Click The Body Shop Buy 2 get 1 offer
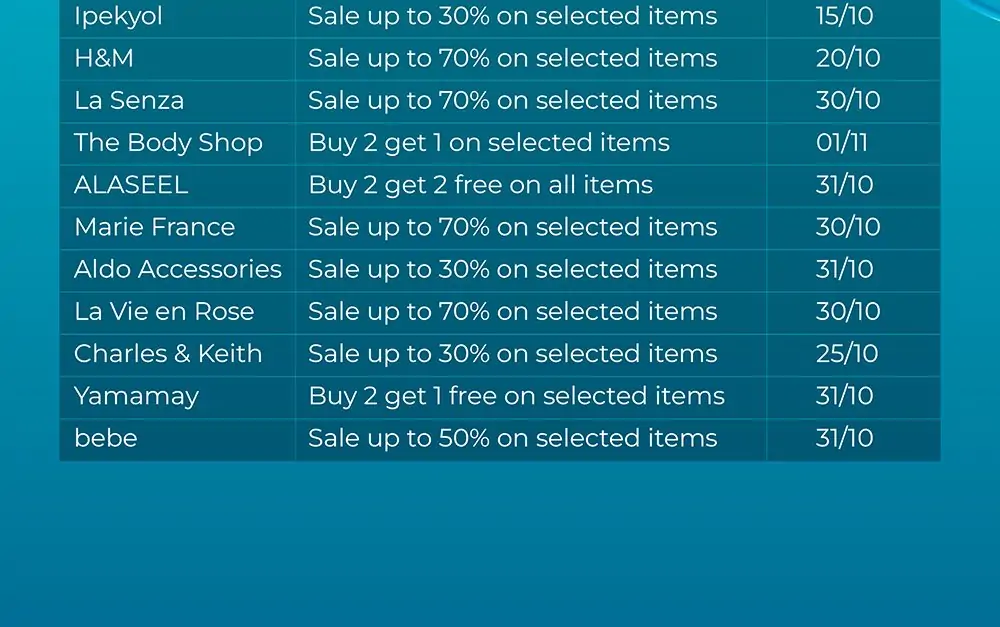 489,142
